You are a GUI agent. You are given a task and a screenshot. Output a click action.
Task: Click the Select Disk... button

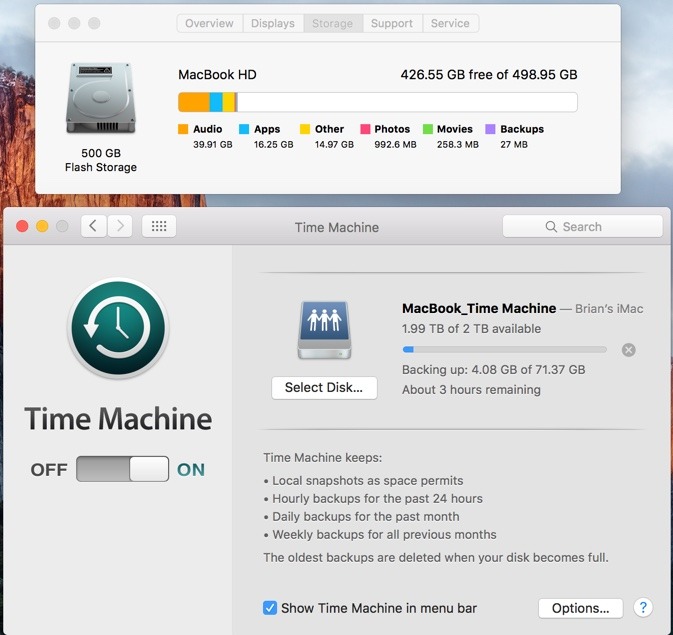pyautogui.click(x=324, y=388)
